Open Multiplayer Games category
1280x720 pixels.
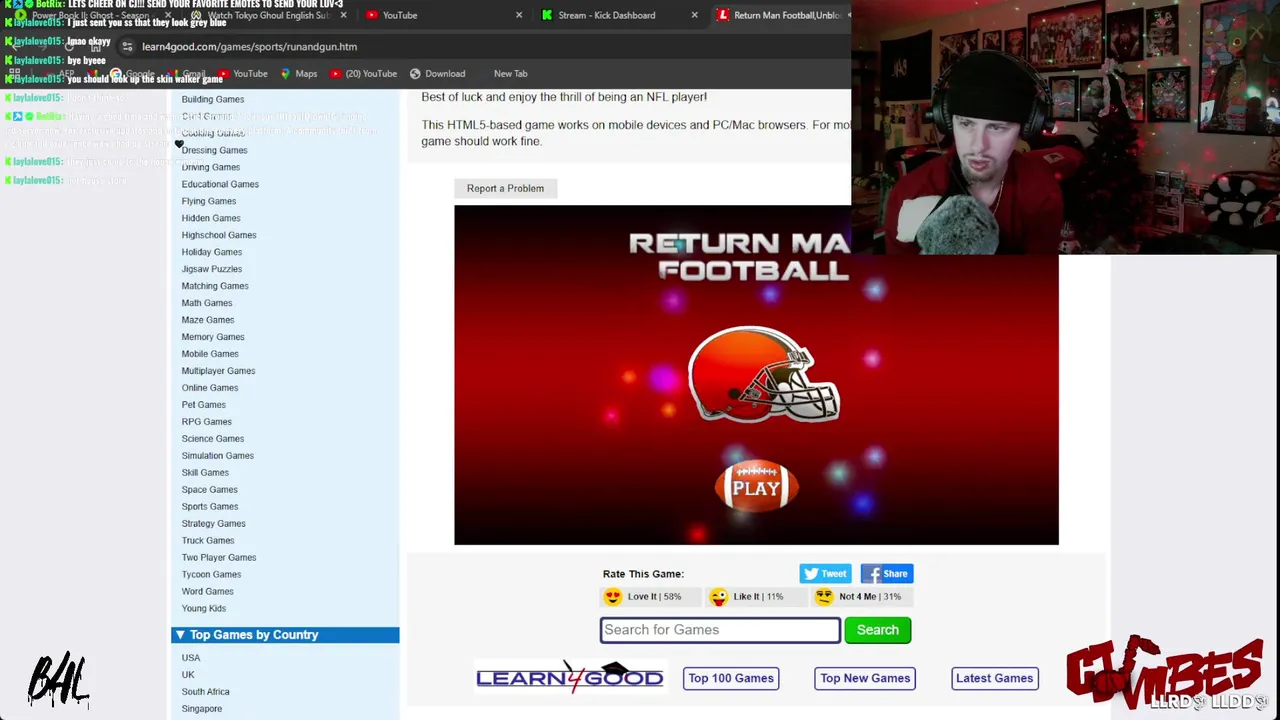[218, 371]
